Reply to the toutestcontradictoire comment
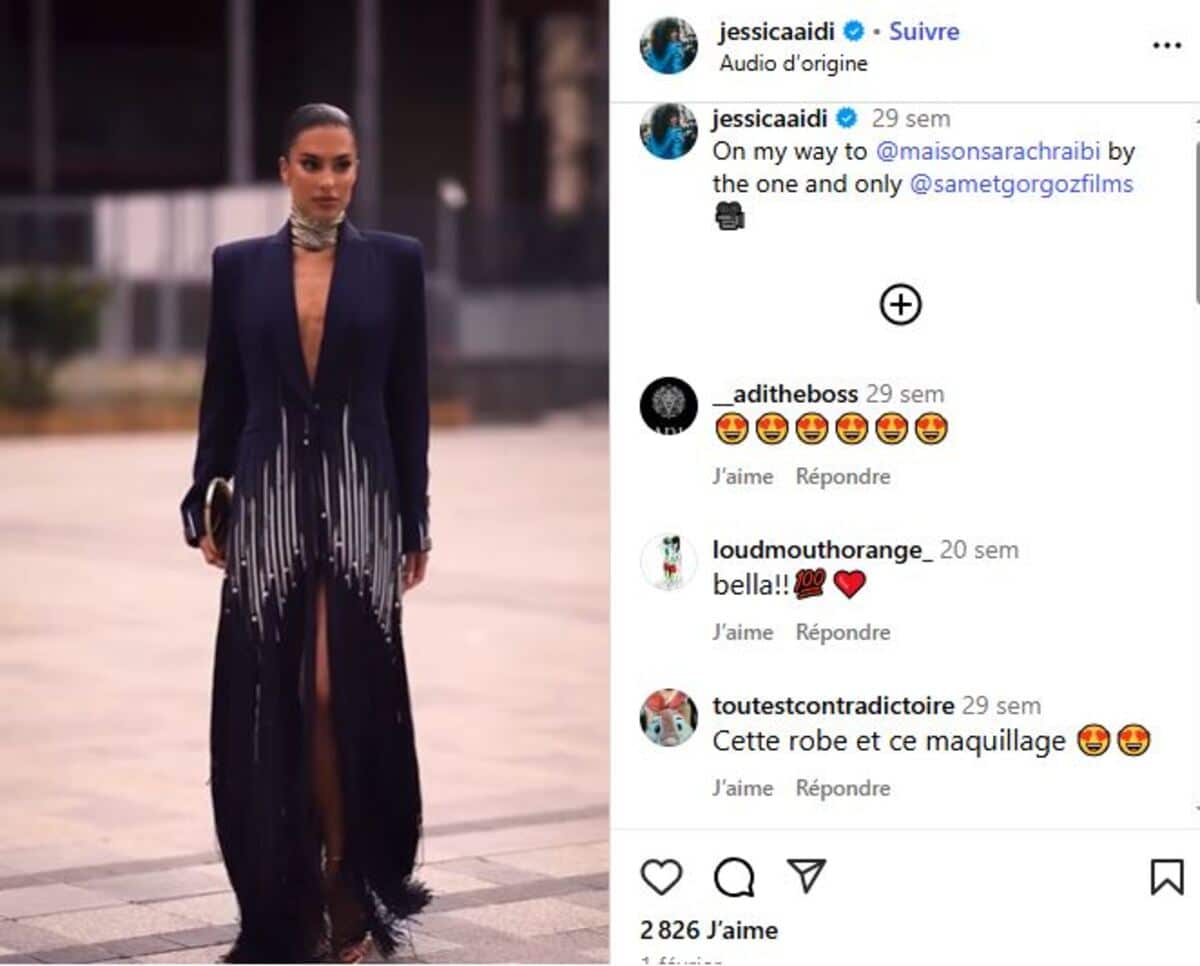 coord(843,788)
